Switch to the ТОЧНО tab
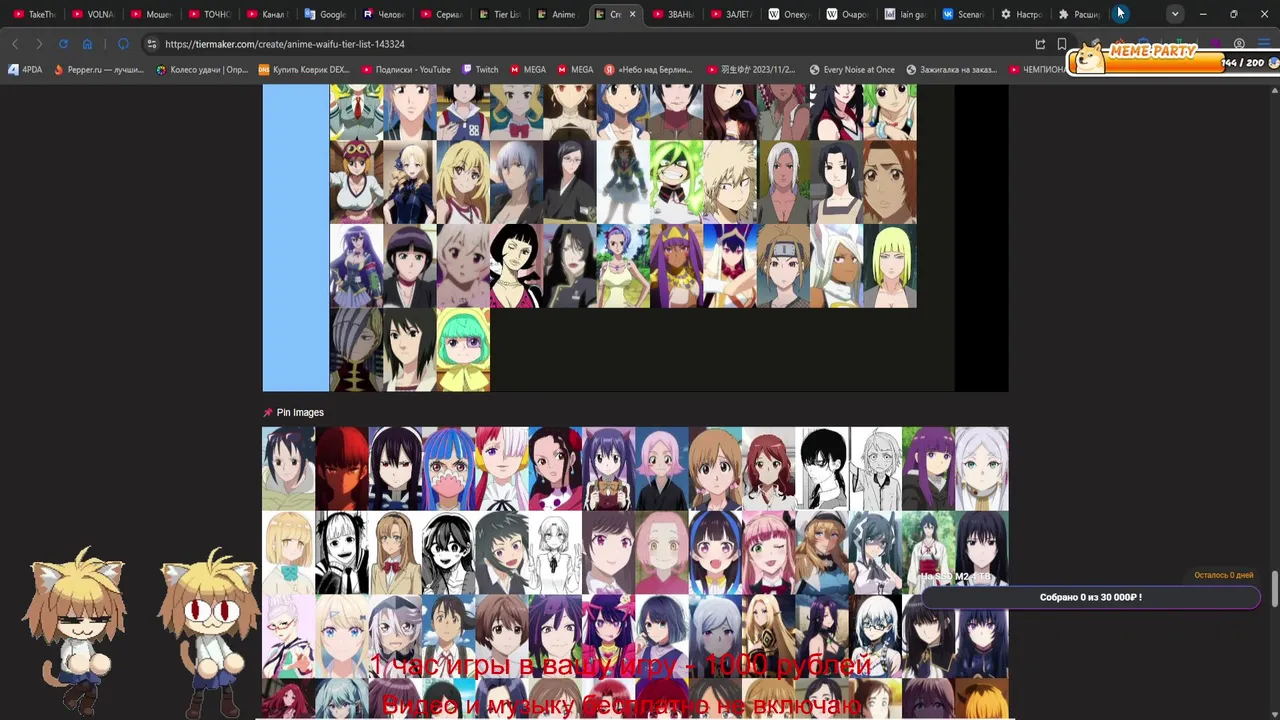Image resolution: width=1280 pixels, height=720 pixels. tap(209, 14)
